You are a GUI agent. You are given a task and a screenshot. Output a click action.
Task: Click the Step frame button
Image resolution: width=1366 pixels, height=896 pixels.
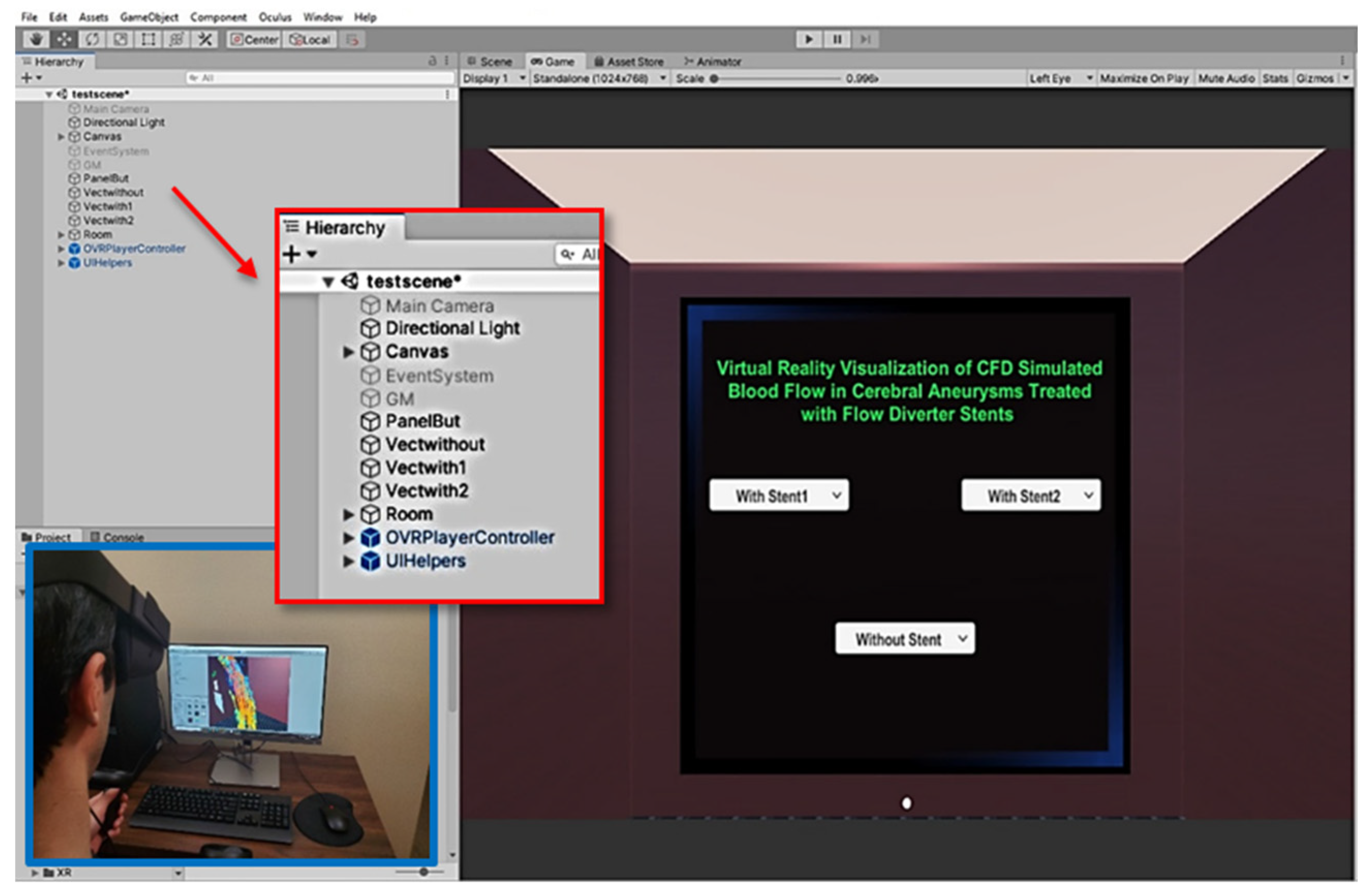click(865, 40)
